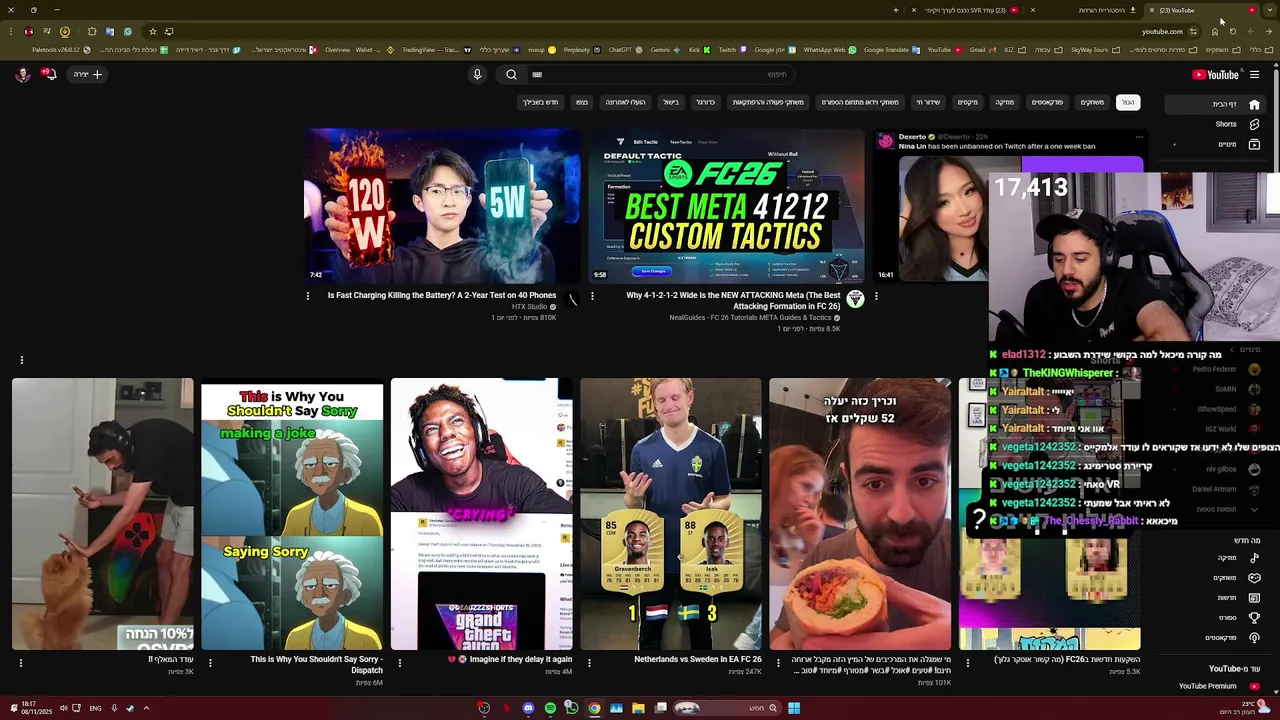This screenshot has width=1280, height=720.
Task: Select the 'הכול' filter chip
Action: pyautogui.click(x=1127, y=102)
